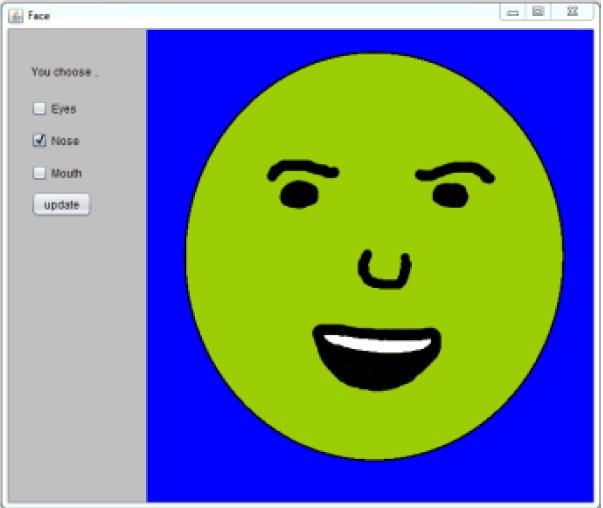The height and width of the screenshot is (508, 603).
Task: Click the black area of the smiling mouth
Action: pyautogui.click(x=375, y=372)
